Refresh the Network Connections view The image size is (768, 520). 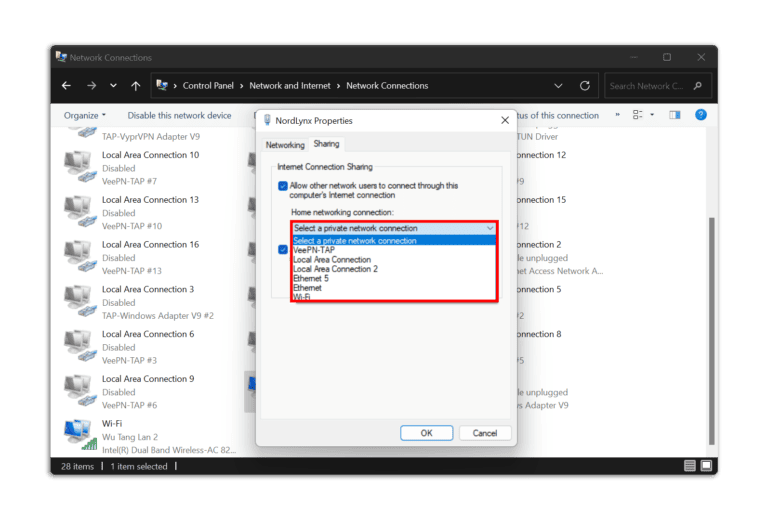click(x=585, y=86)
